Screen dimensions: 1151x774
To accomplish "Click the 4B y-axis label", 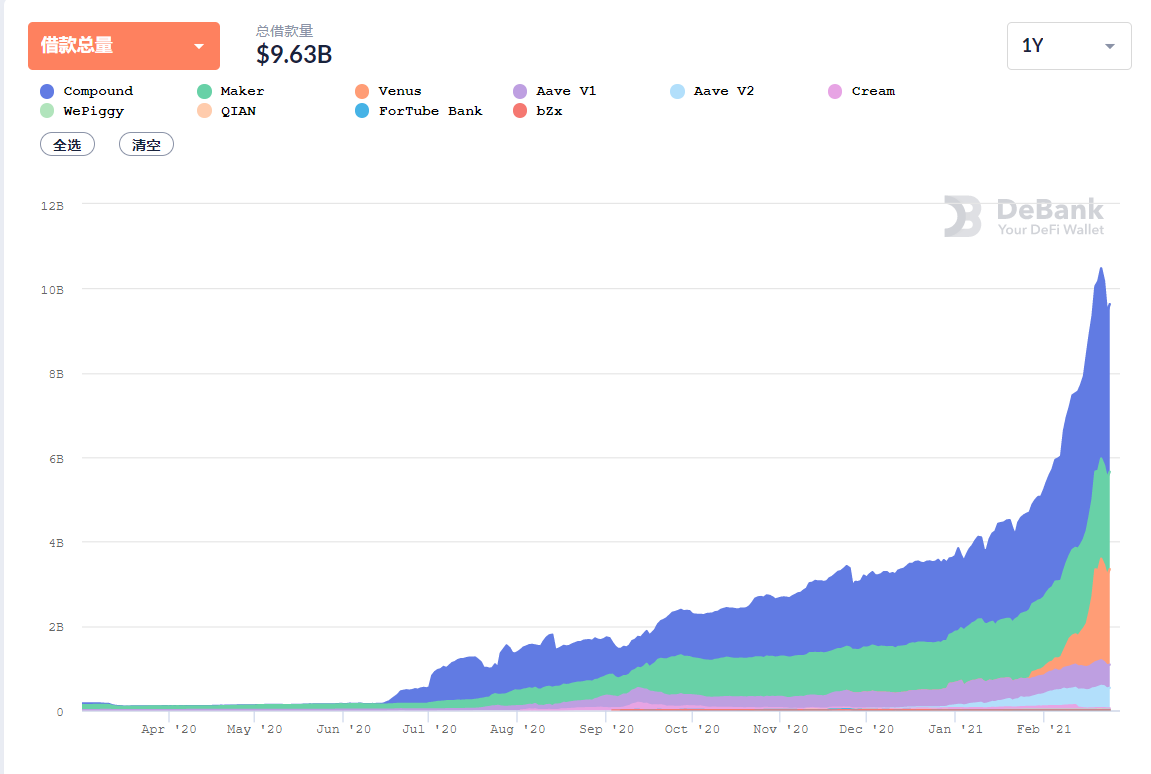I will (x=56, y=543).
